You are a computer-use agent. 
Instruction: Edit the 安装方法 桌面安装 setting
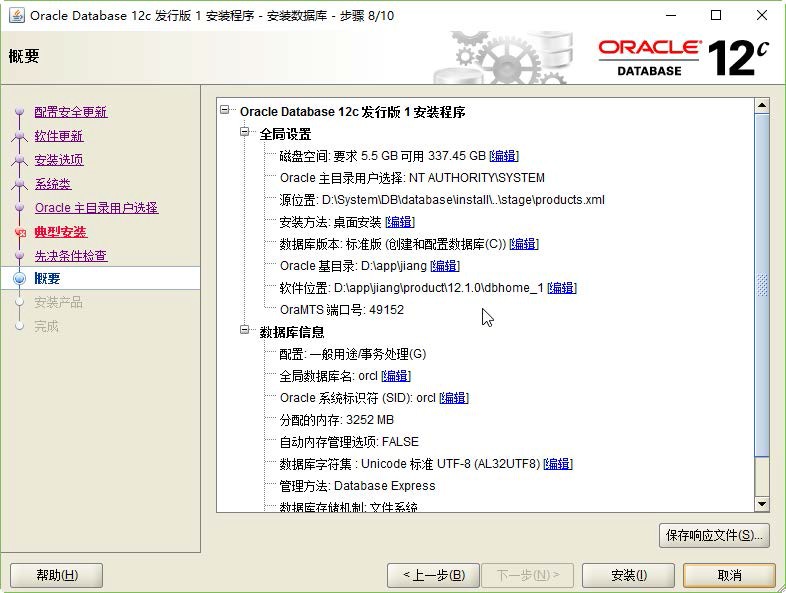point(400,222)
